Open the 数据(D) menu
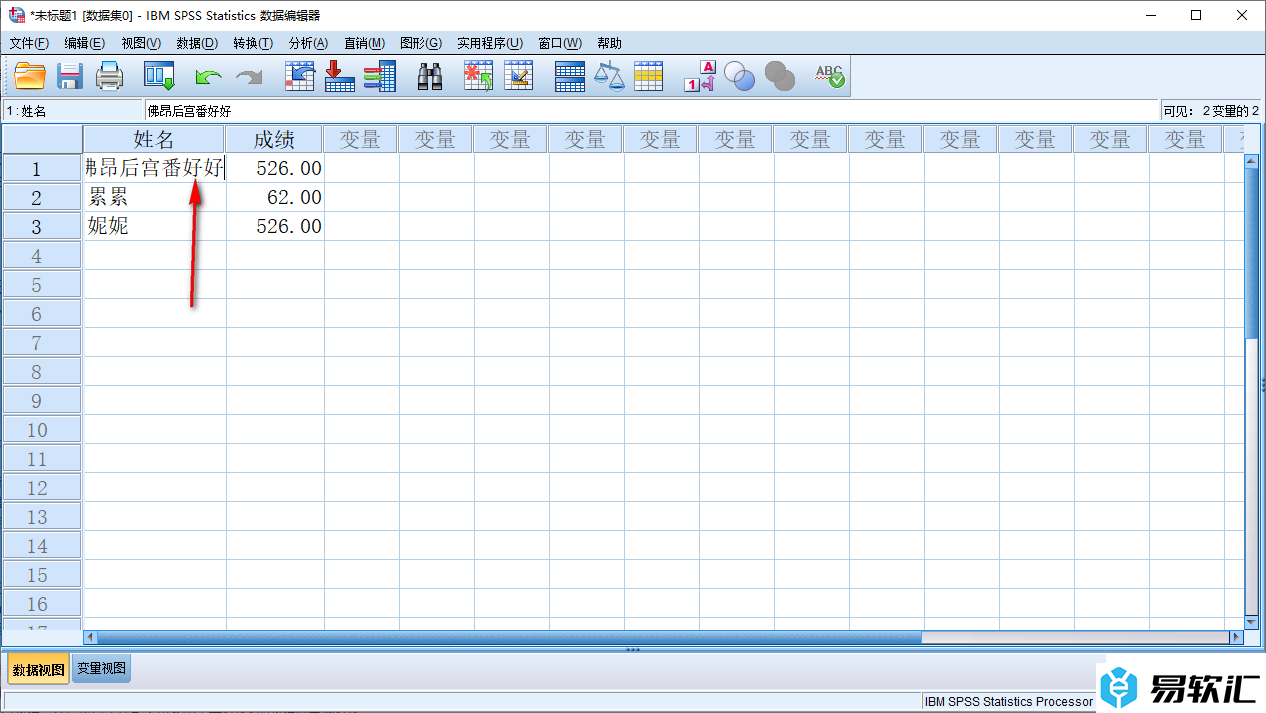Screen dimensions: 1266x713 point(197,43)
